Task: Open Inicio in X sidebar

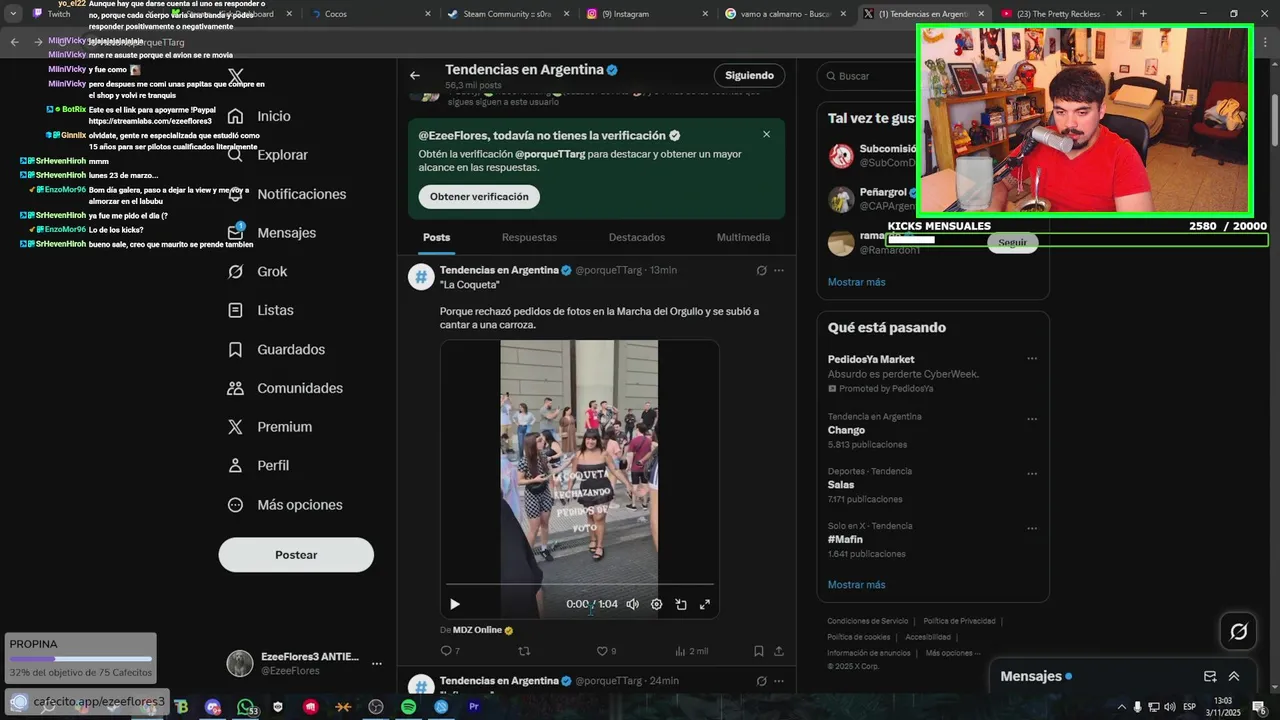Action: point(259,116)
